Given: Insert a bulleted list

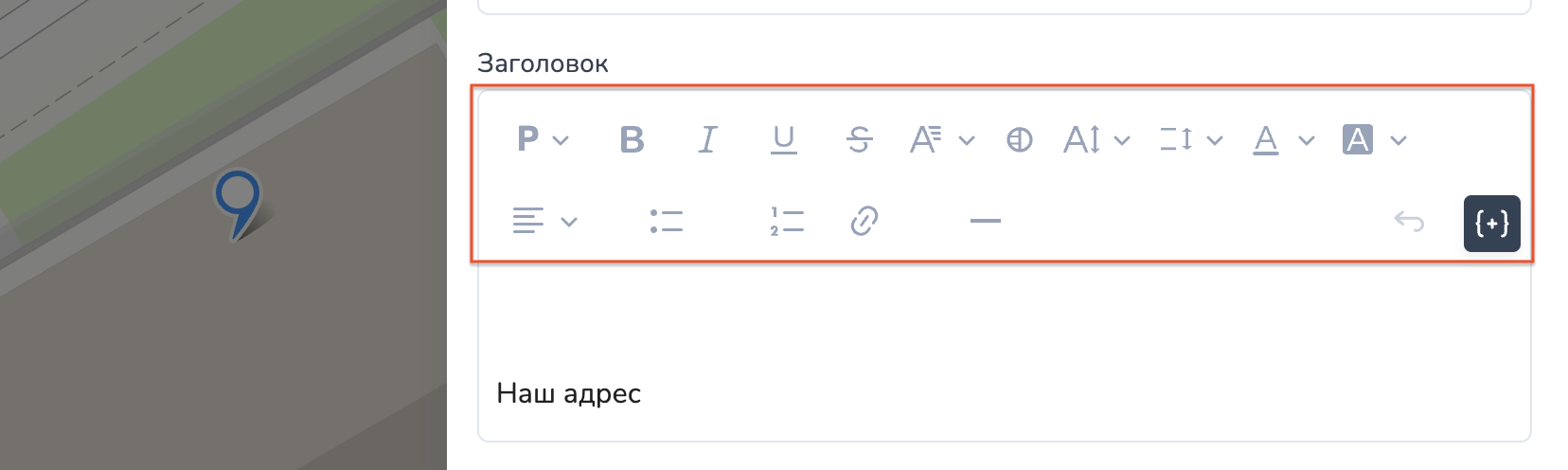Looking at the screenshot, I should 667,222.
